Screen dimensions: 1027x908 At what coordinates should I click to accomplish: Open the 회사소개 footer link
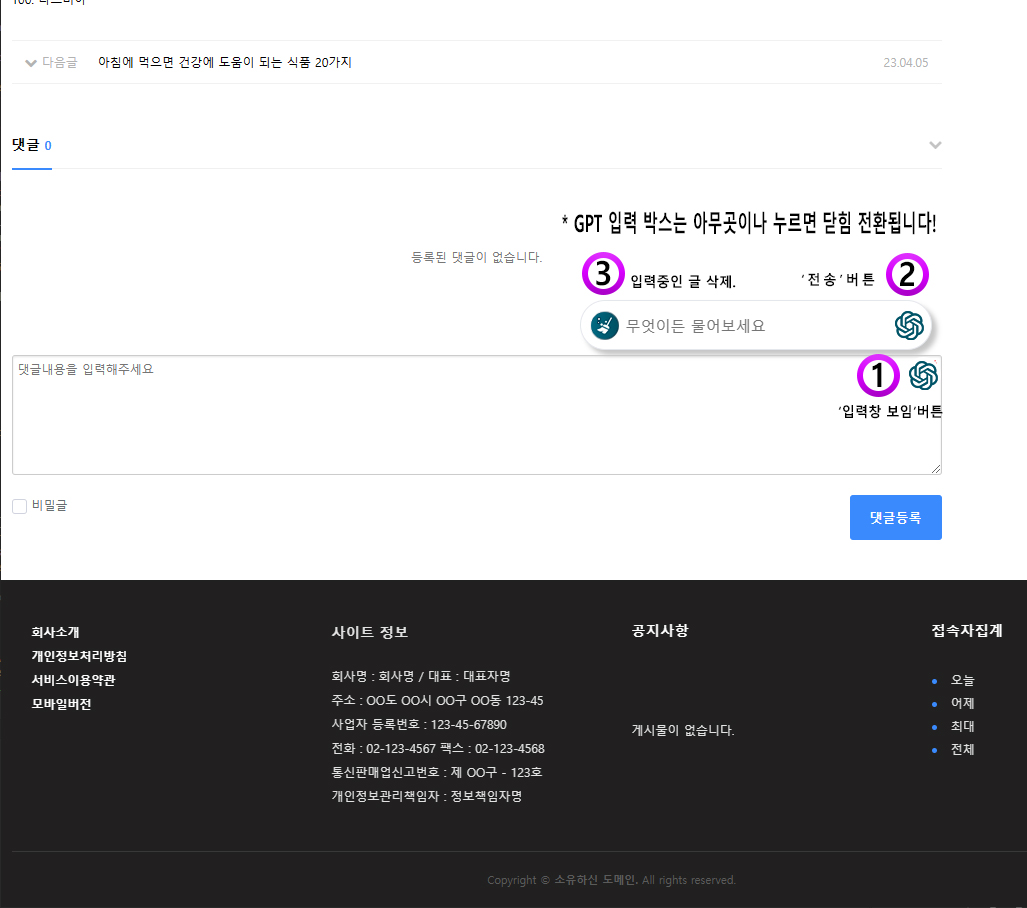click(55, 632)
